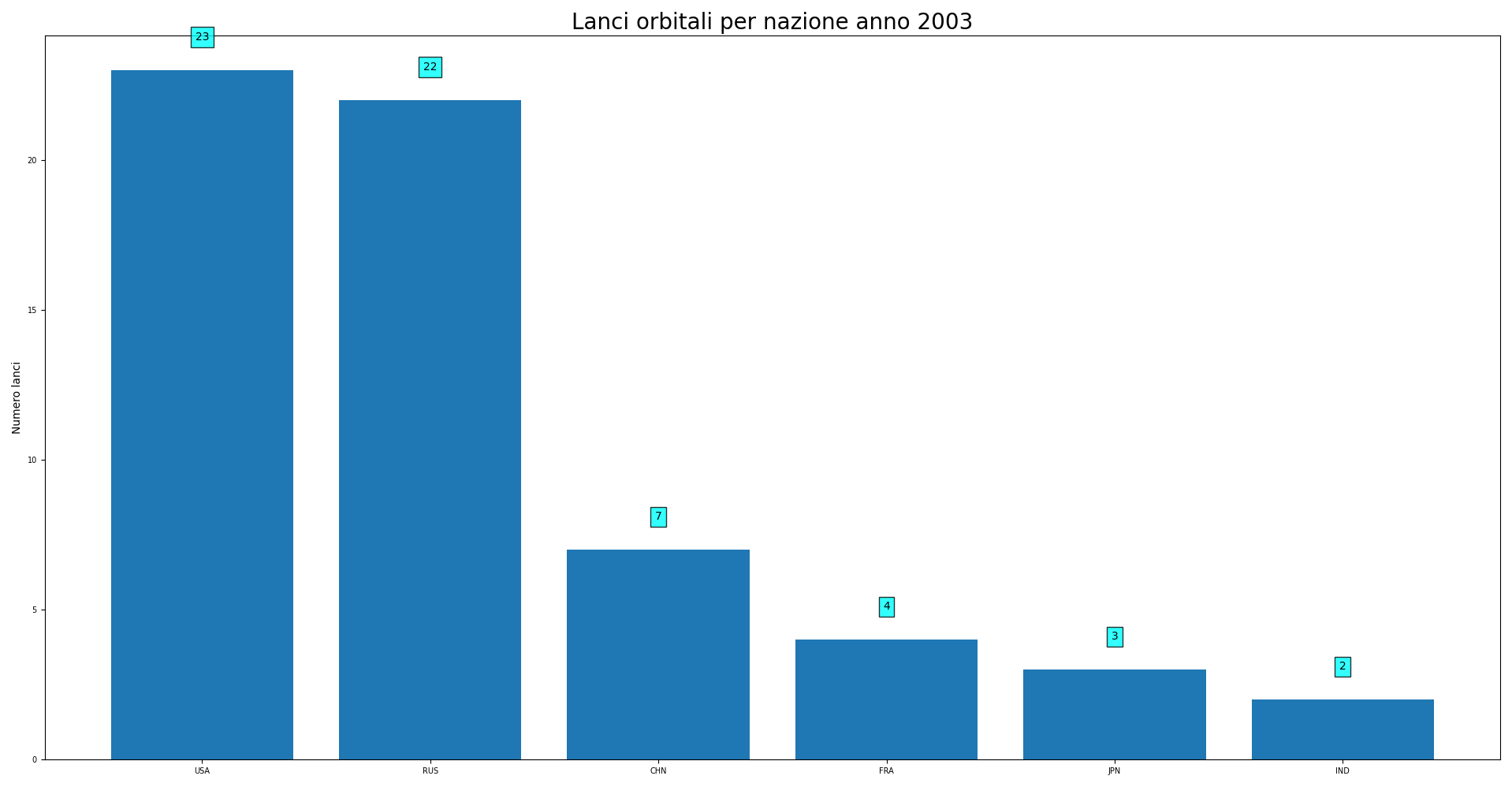Image resolution: width=1512 pixels, height=787 pixels.
Task: Select the JPN bar
Action: (x=1114, y=714)
